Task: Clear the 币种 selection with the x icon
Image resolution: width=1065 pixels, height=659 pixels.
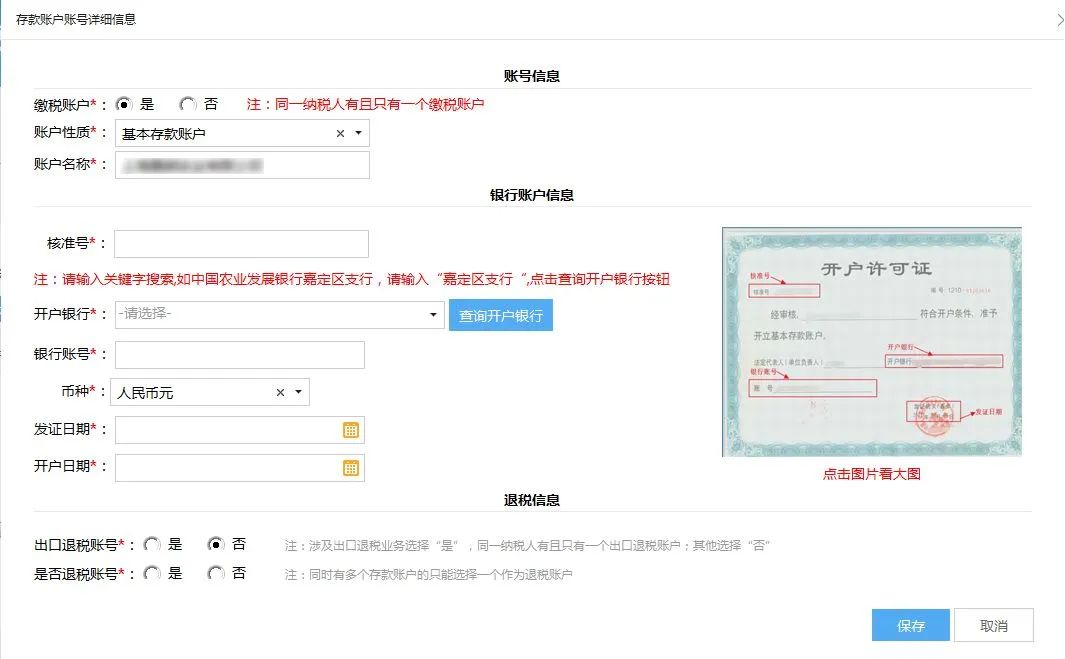Action: (x=280, y=393)
